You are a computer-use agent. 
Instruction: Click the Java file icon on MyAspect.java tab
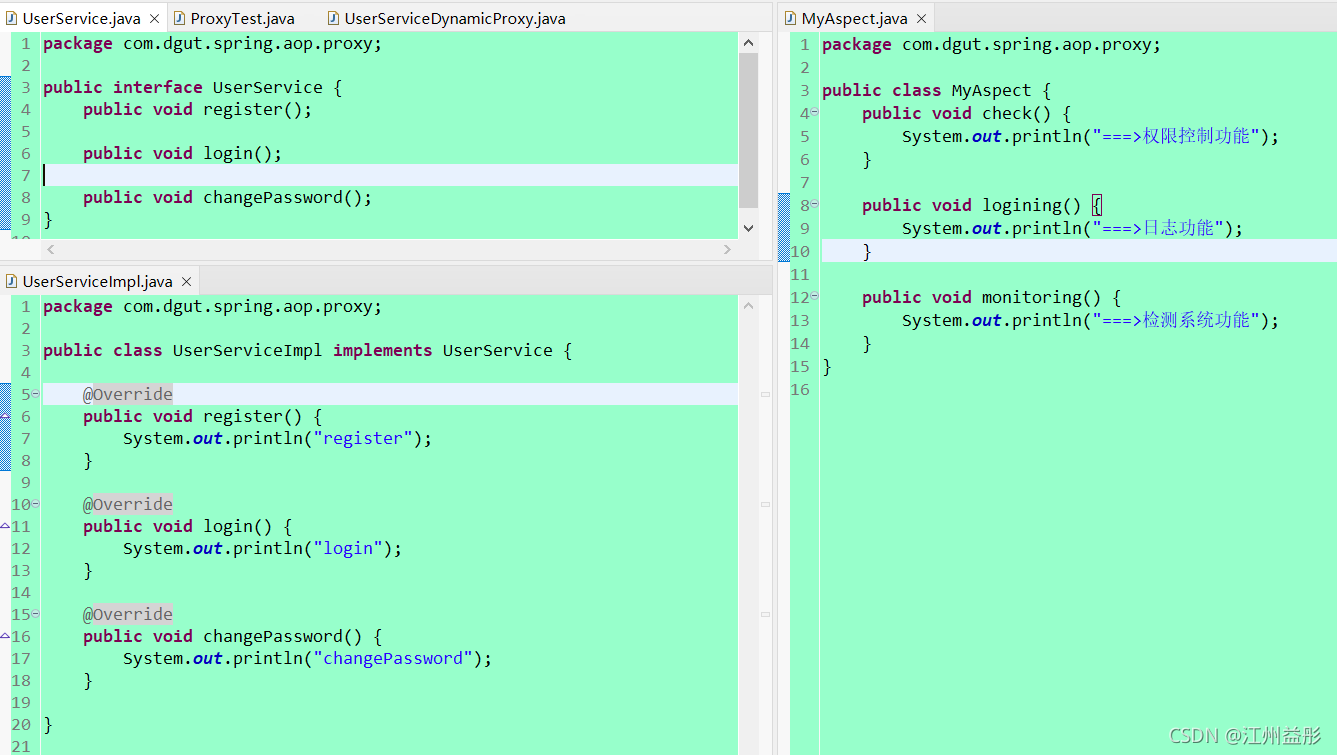pyautogui.click(x=791, y=19)
